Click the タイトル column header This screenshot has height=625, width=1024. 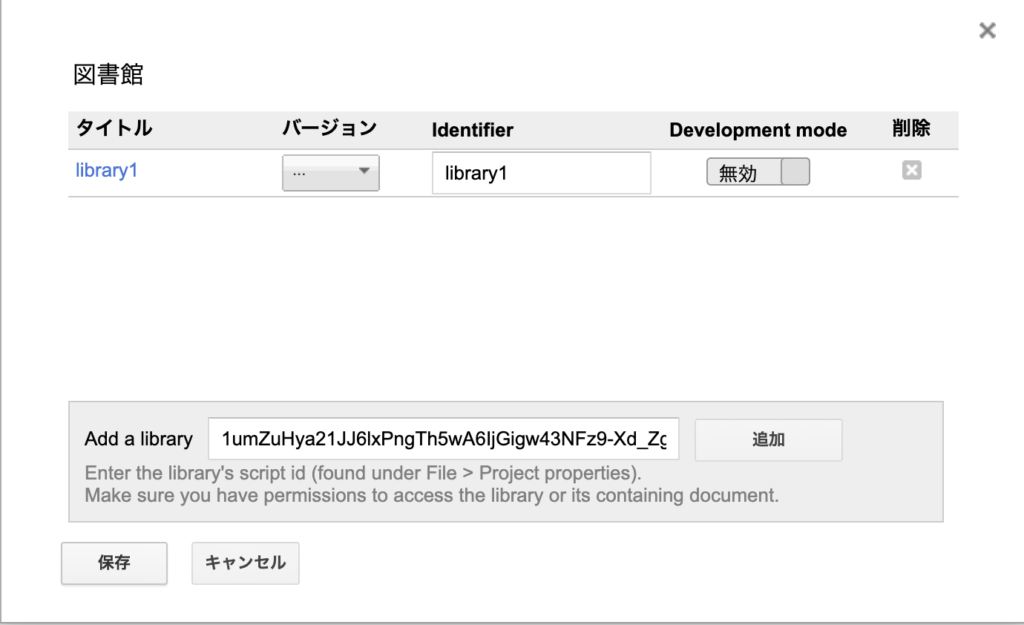point(114,128)
